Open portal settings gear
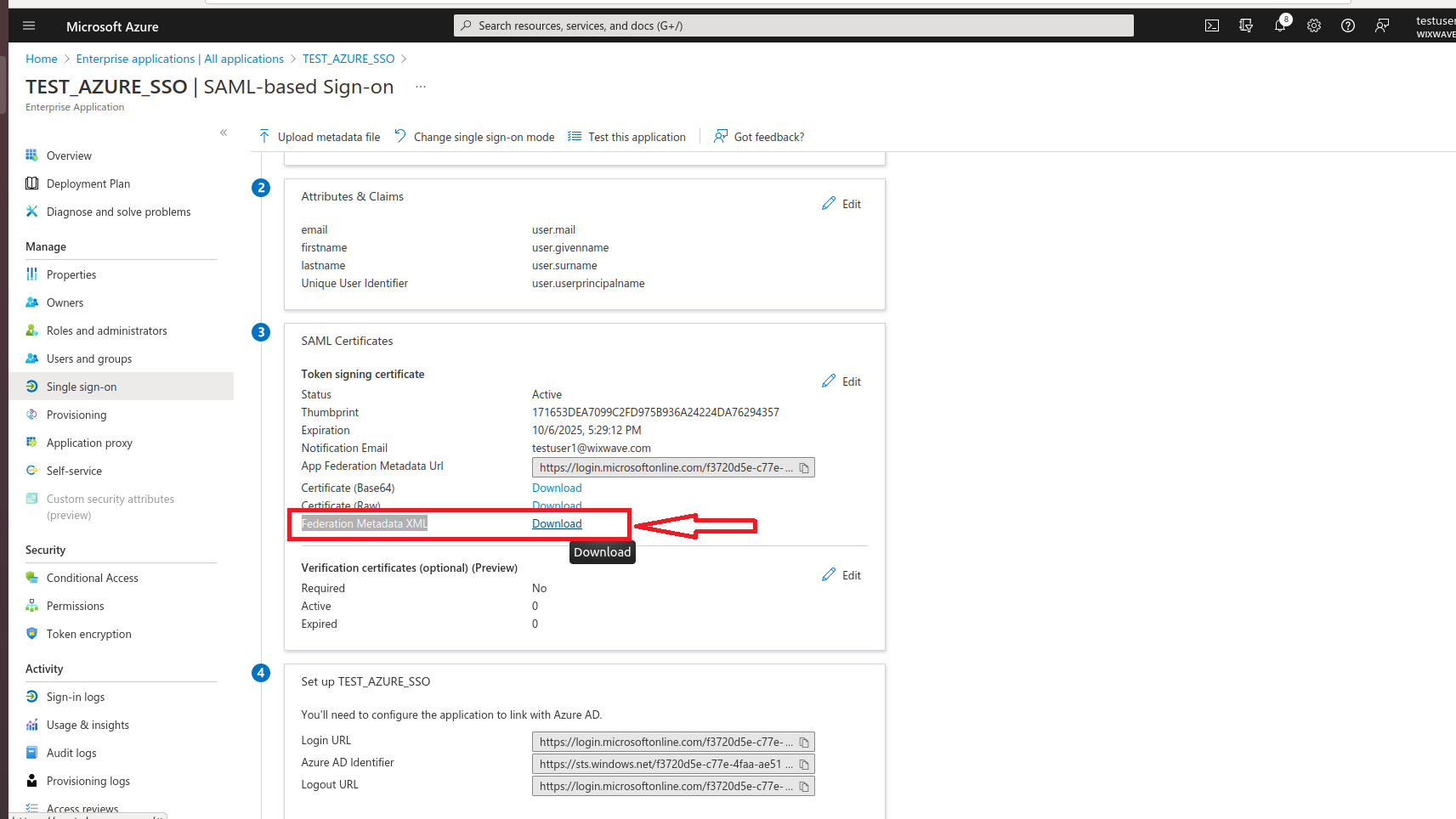 click(1314, 25)
